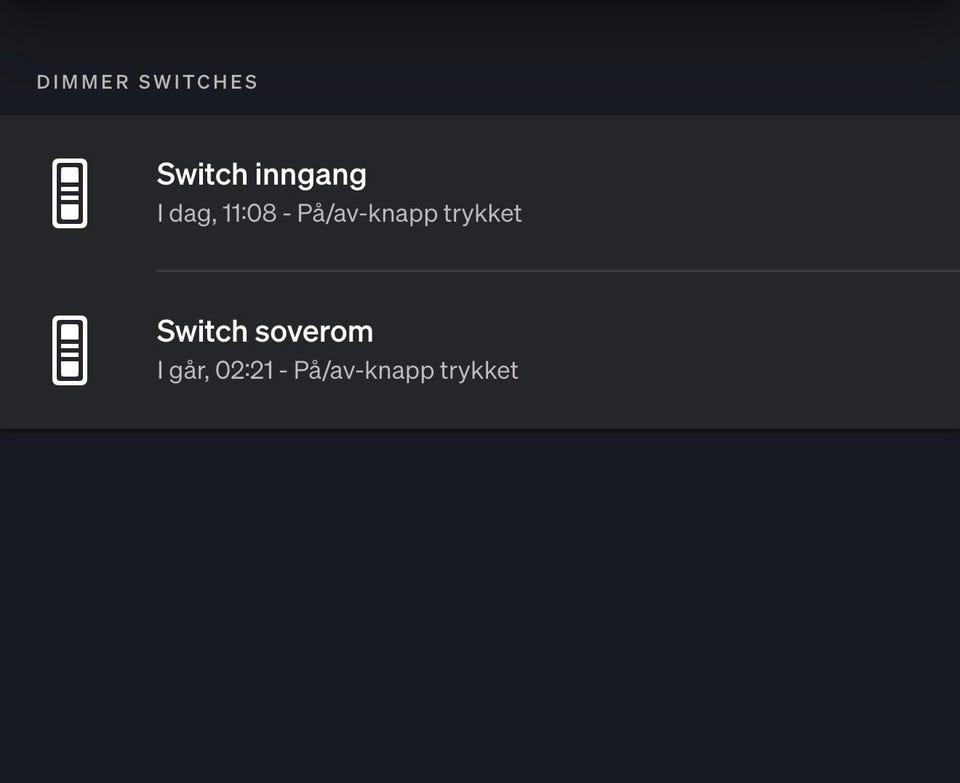Screen dimensions: 960x783
Task: Open the Switch soverom entry title
Action: (x=264, y=331)
